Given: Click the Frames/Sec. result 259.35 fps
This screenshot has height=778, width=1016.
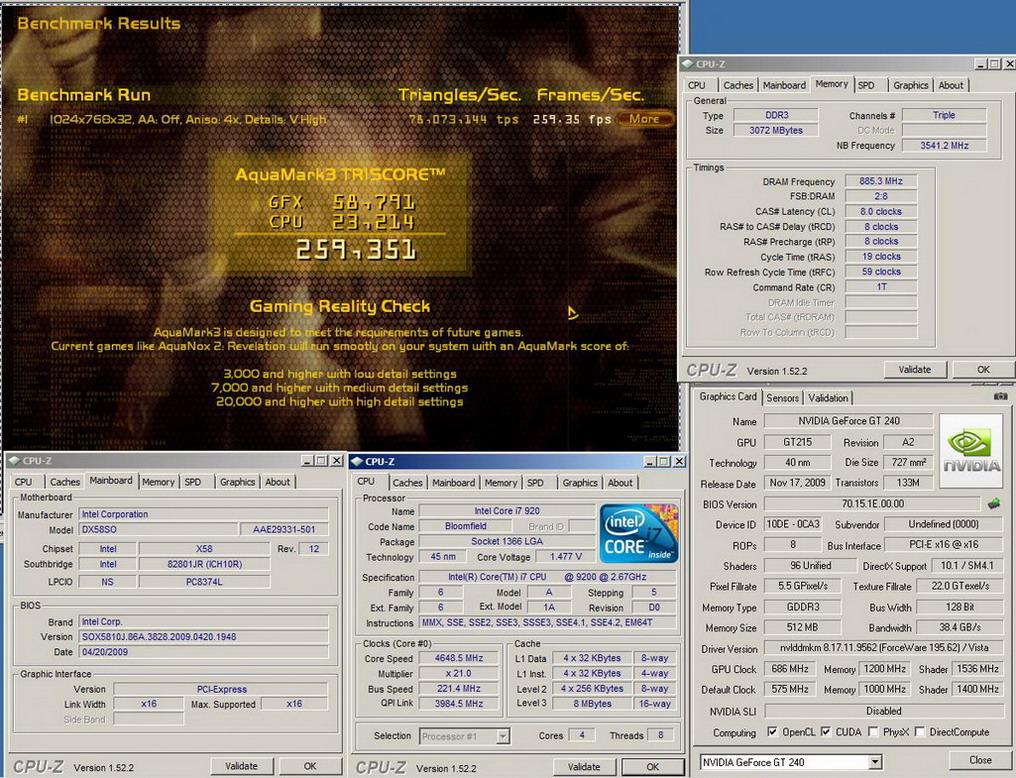Looking at the screenshot, I should click(572, 119).
